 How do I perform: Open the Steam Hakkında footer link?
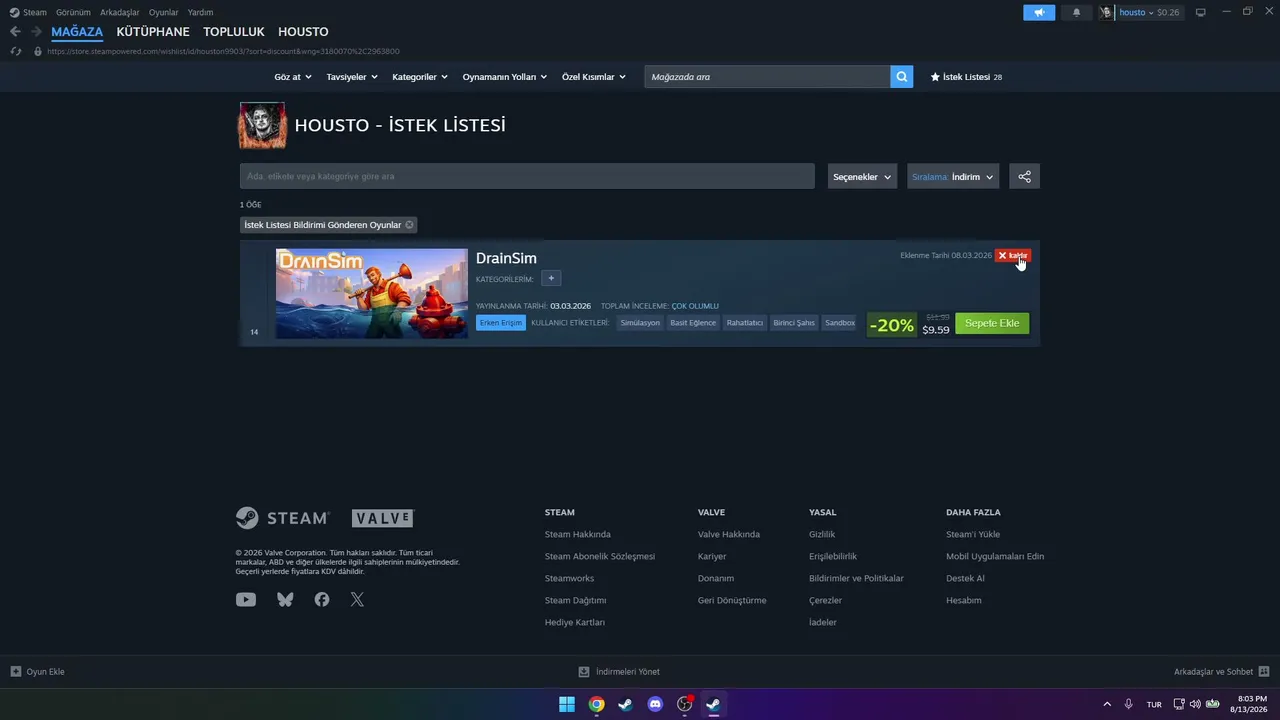[578, 534]
